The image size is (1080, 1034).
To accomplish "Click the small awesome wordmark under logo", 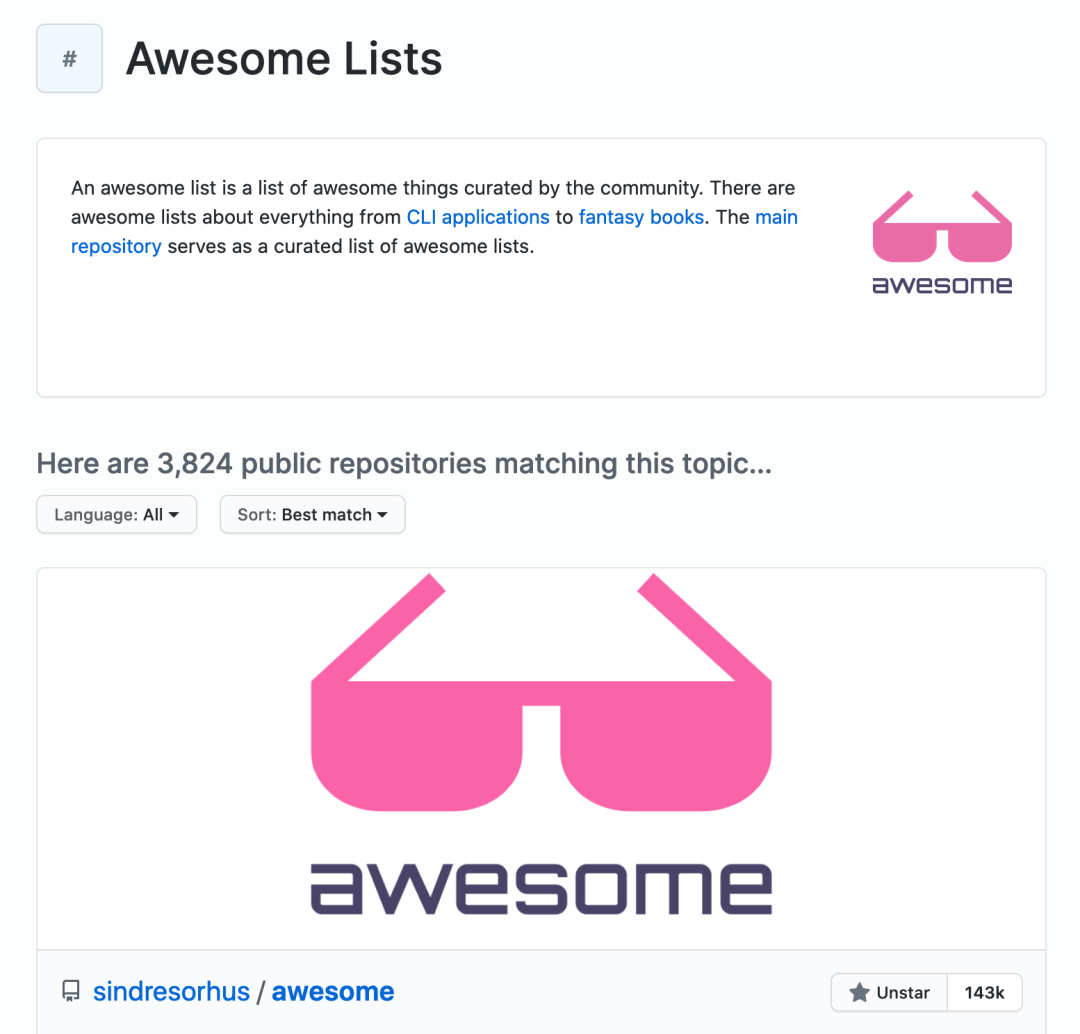I will click(942, 285).
